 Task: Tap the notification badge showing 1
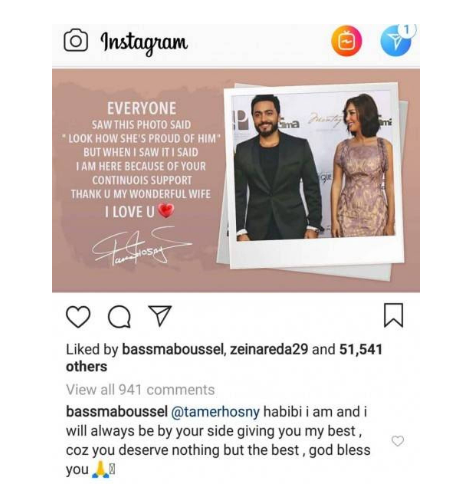point(406,30)
